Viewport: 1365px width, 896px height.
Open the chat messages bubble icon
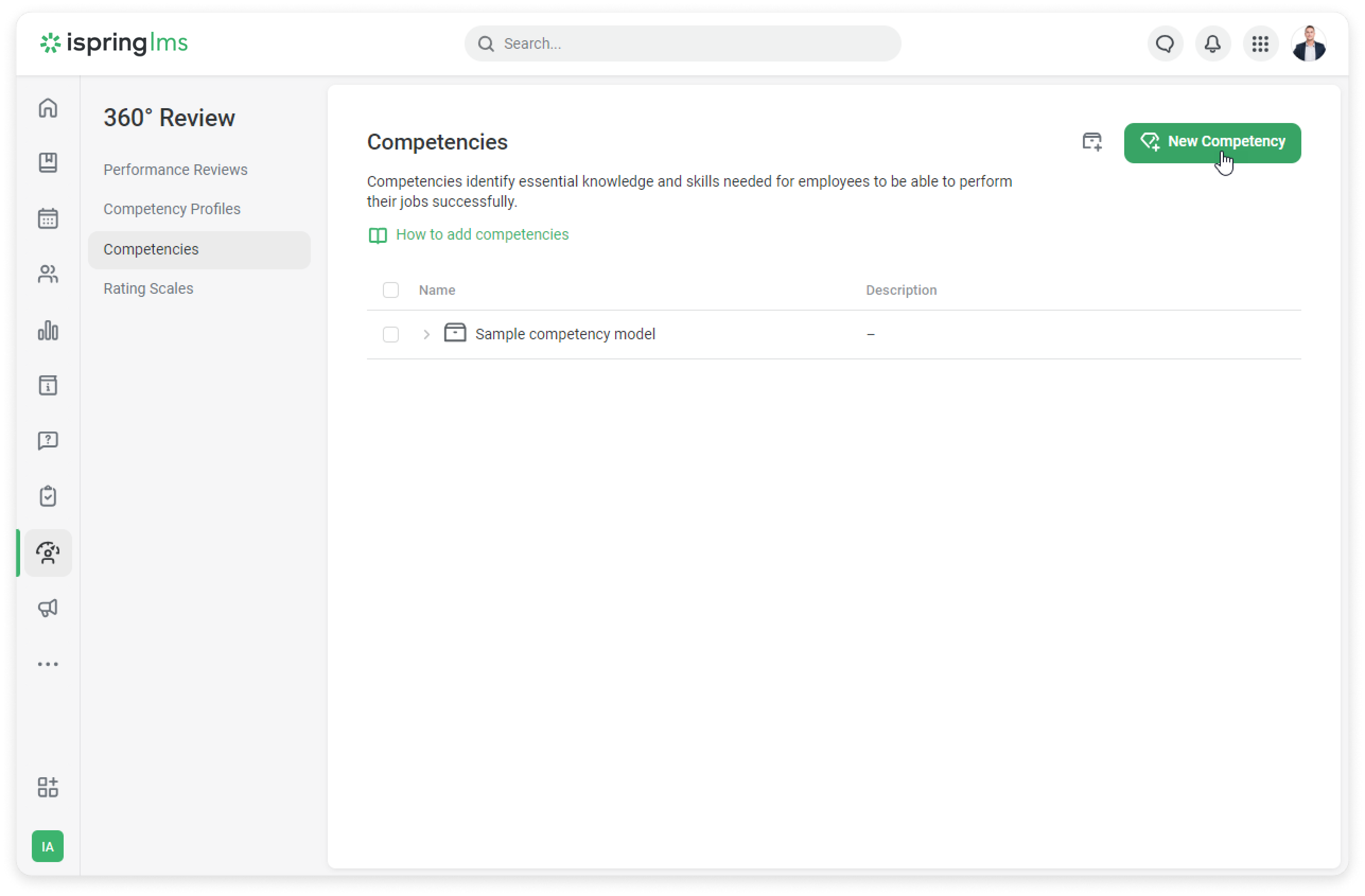click(x=1165, y=43)
